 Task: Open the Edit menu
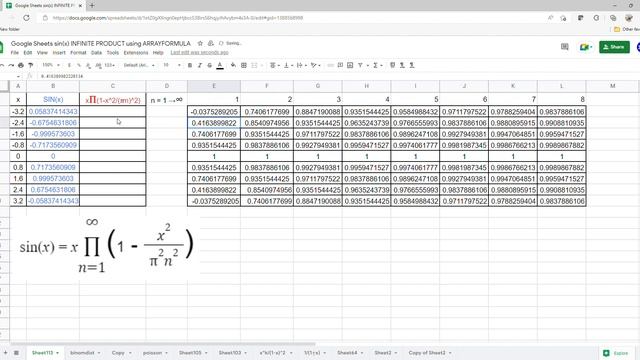(x=28, y=53)
